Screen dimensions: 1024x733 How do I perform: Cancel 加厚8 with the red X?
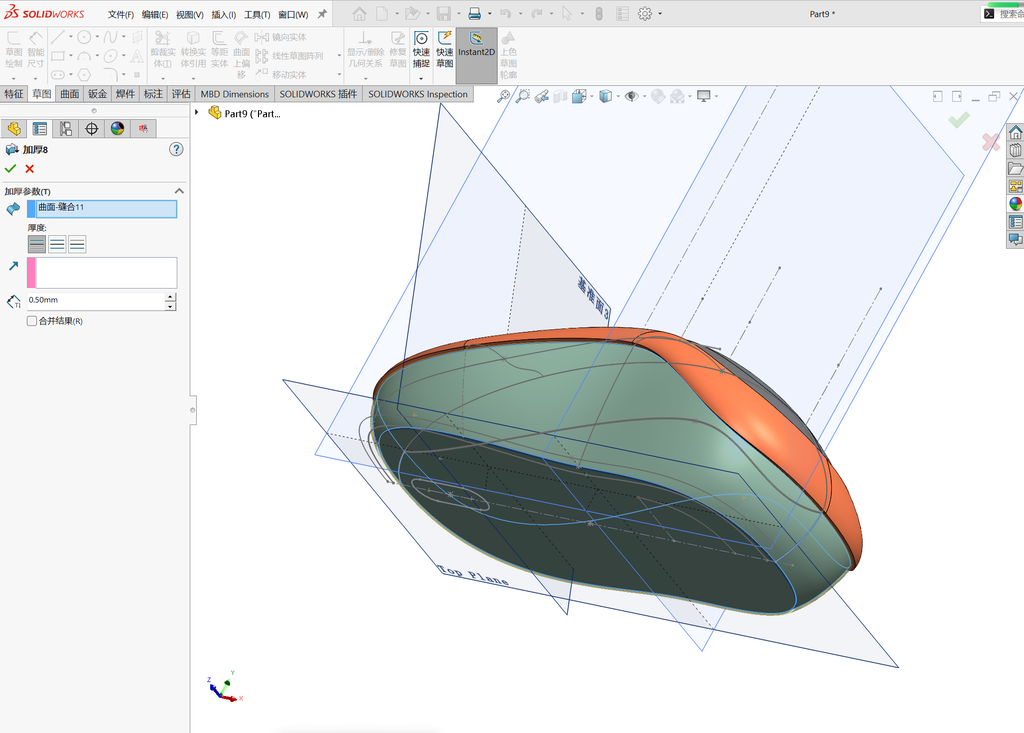29,169
